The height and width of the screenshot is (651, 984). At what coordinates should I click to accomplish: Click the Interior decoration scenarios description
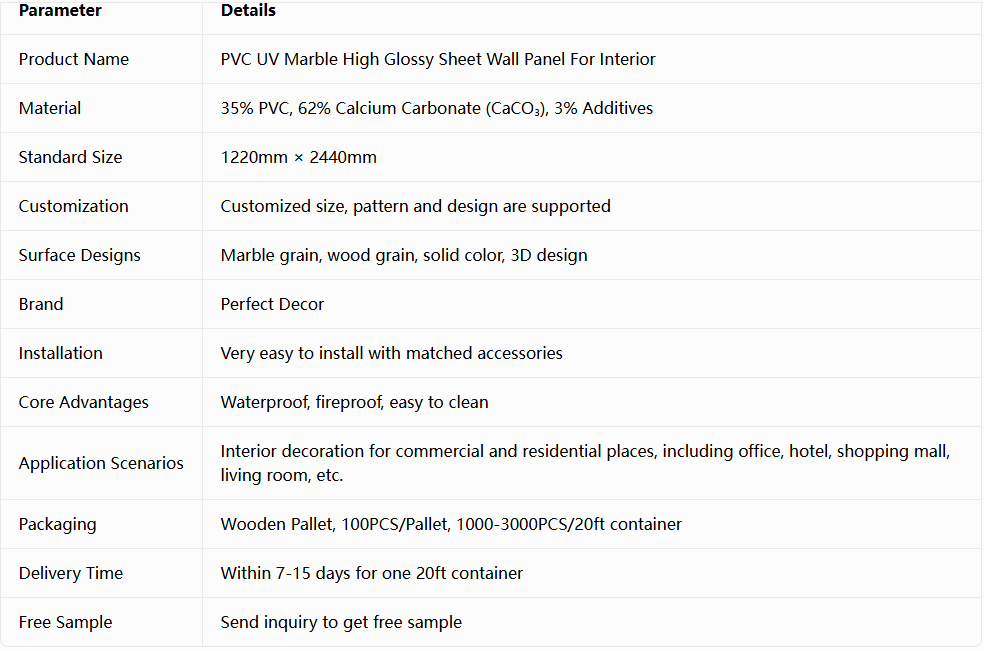coord(585,463)
